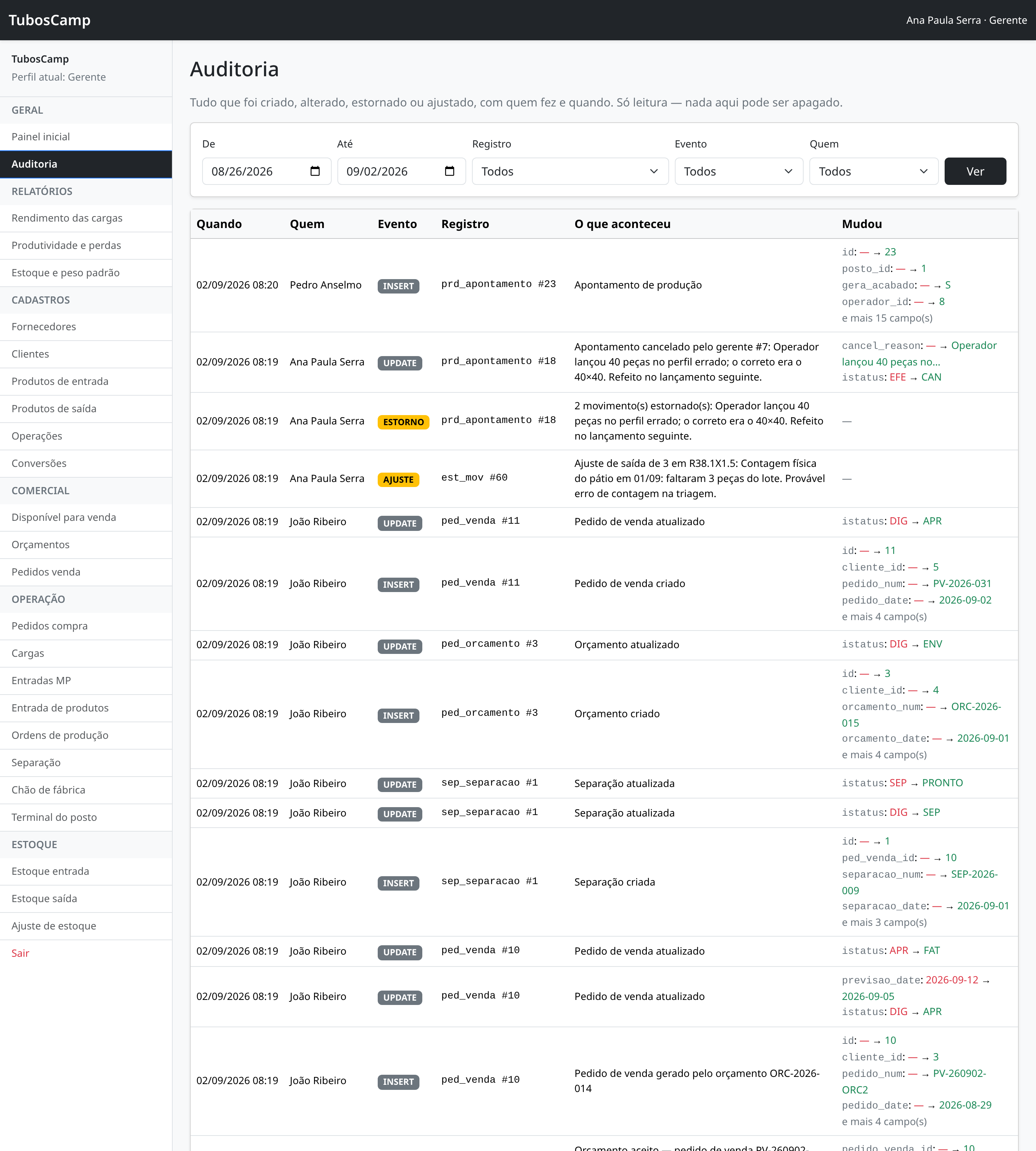Expand the Evento filter dropdown
This screenshot has width=1036, height=1151.
tap(738, 171)
